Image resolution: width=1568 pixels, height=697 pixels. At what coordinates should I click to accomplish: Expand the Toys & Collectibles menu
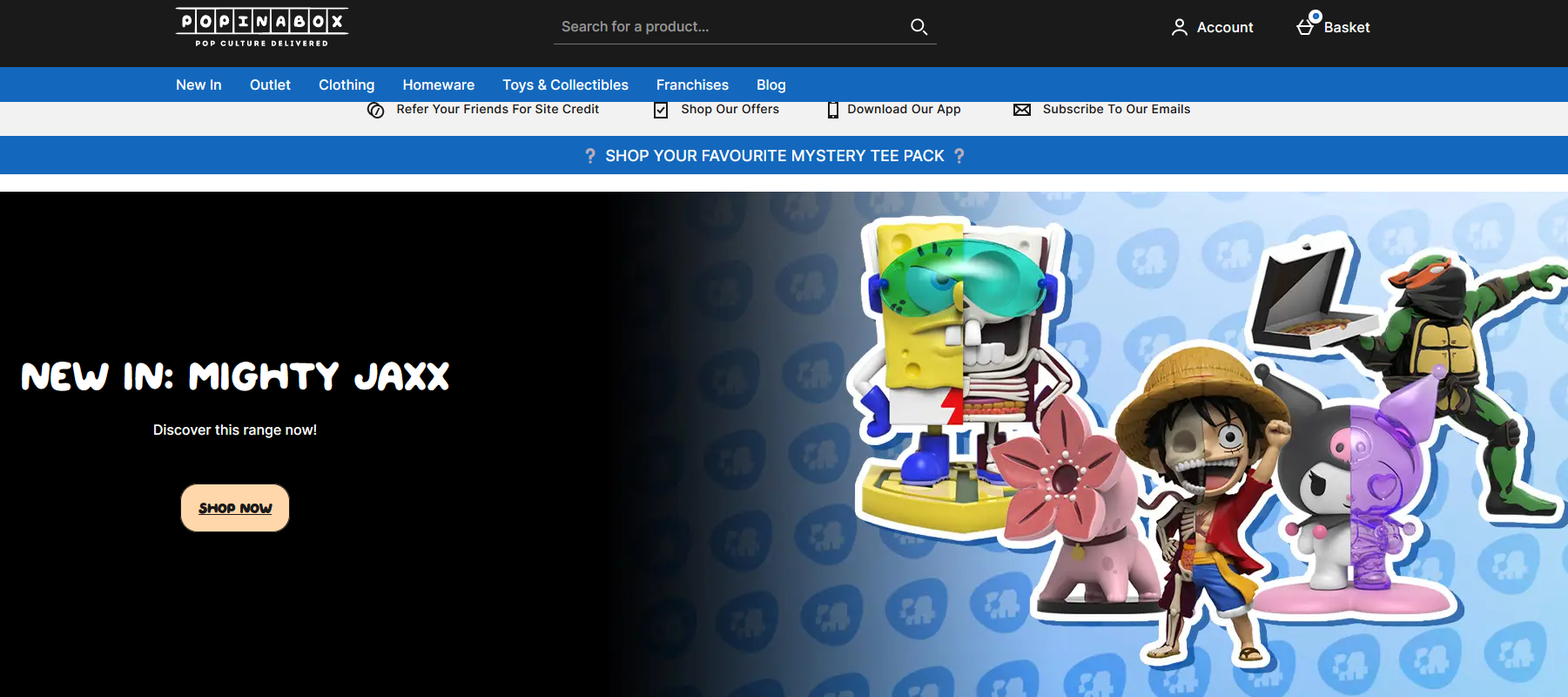(x=565, y=85)
